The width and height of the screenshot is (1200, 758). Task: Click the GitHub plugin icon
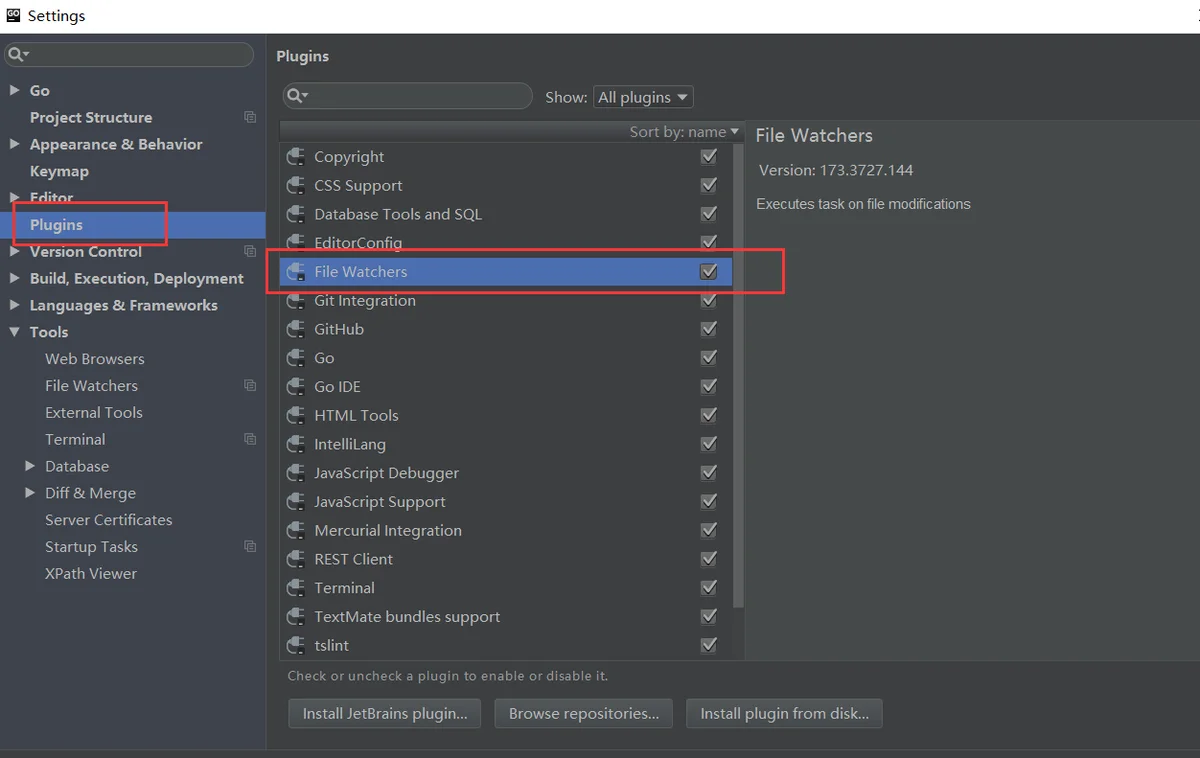295,329
